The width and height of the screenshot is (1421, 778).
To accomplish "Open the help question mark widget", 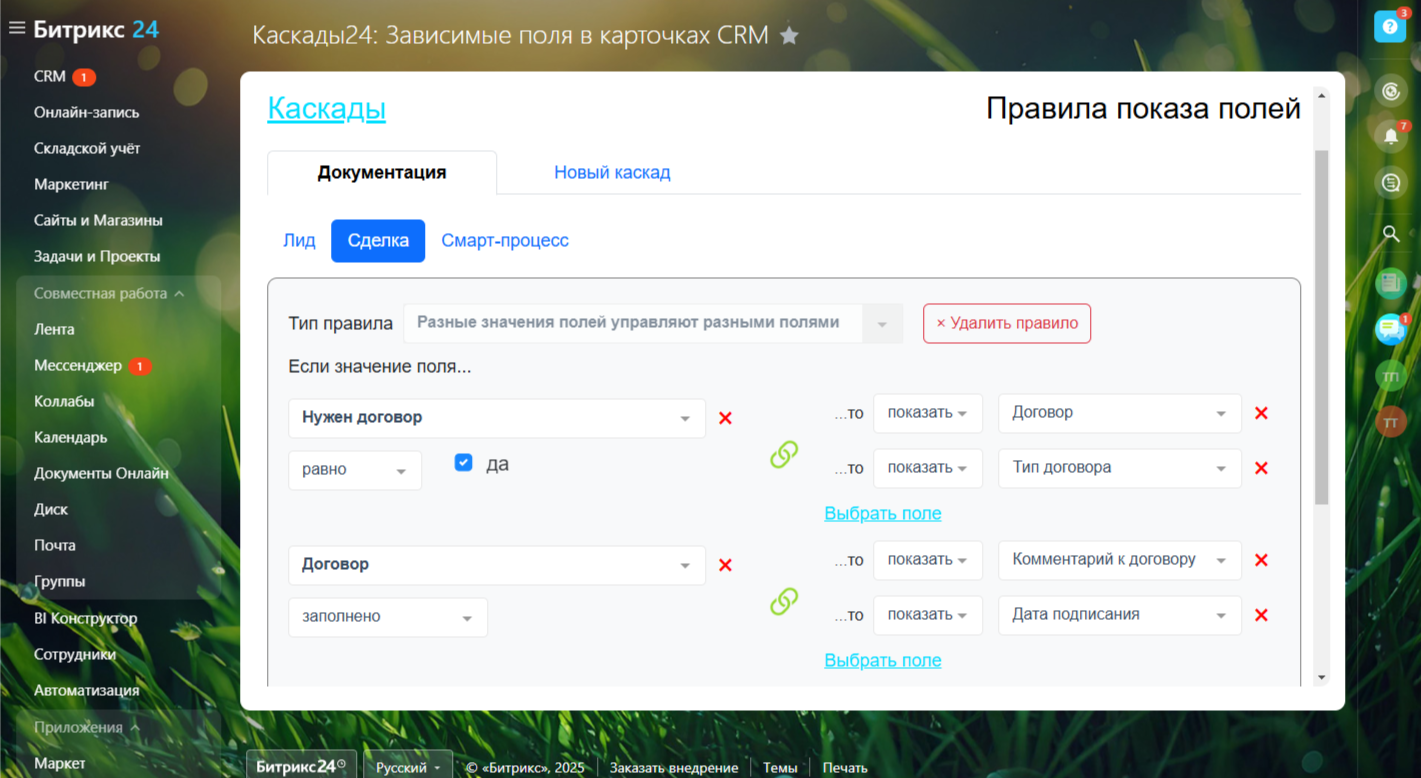I will click(1390, 27).
